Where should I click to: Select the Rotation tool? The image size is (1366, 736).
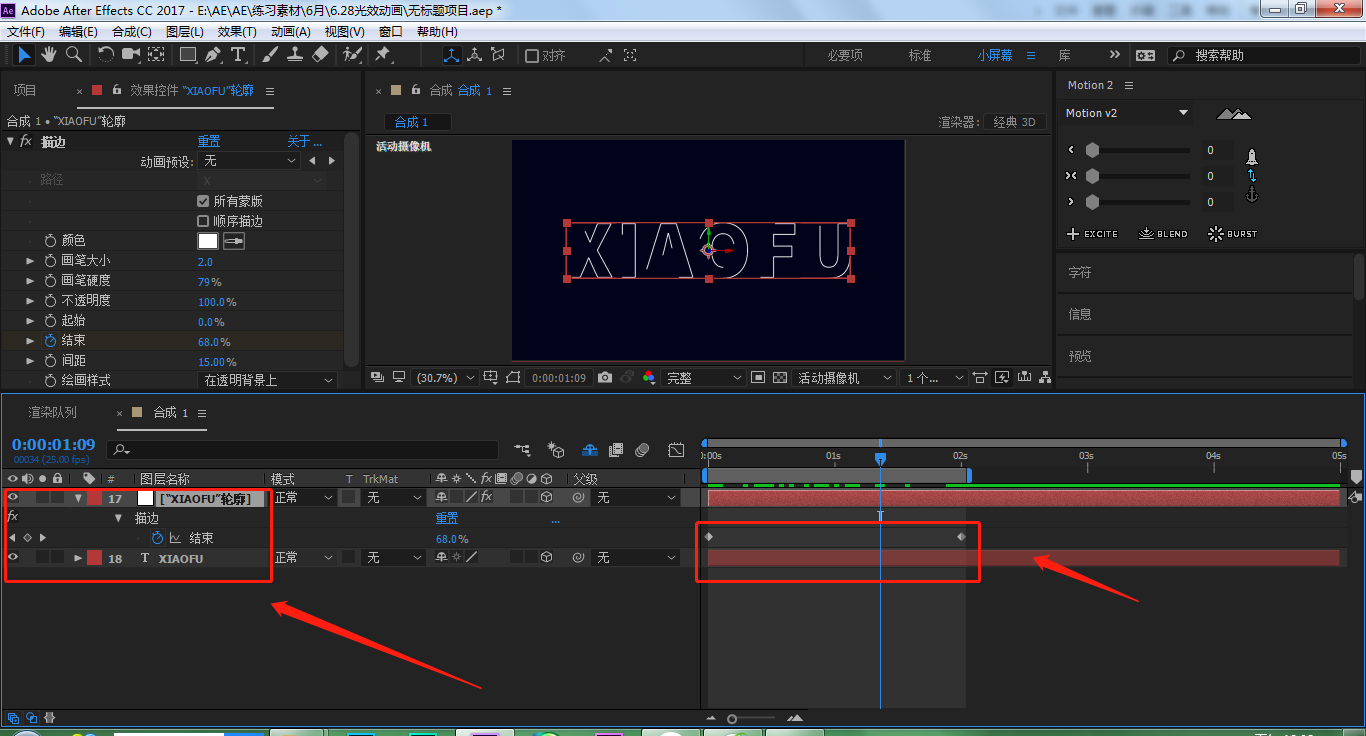(x=106, y=55)
